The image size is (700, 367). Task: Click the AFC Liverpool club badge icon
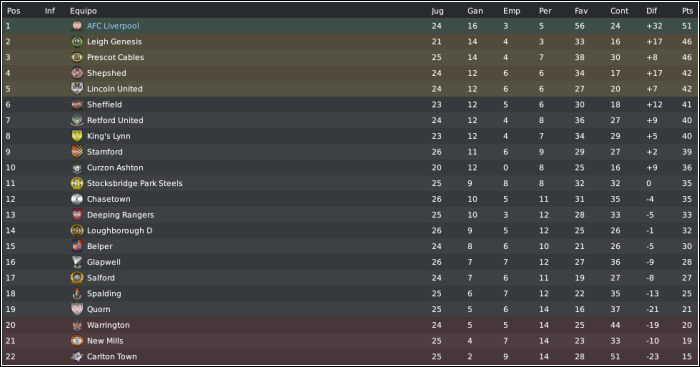77,26
